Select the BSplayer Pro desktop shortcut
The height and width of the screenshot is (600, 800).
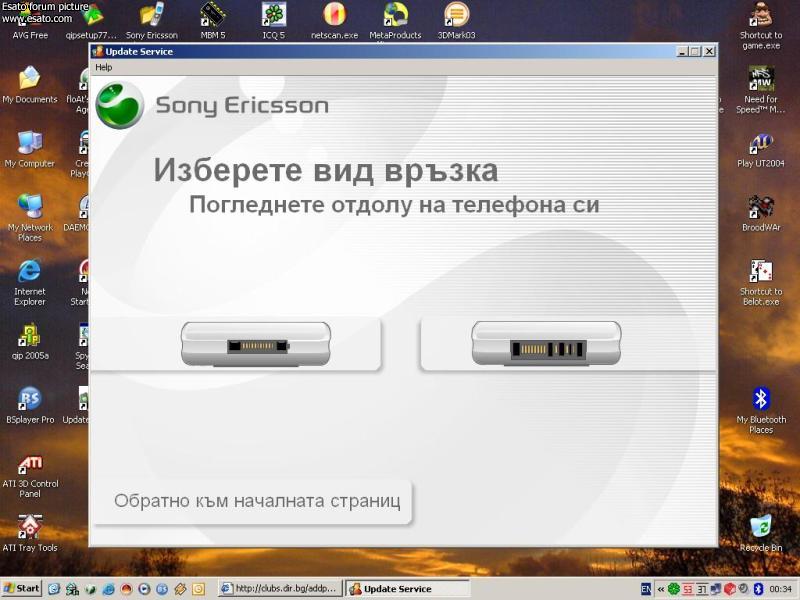30,406
